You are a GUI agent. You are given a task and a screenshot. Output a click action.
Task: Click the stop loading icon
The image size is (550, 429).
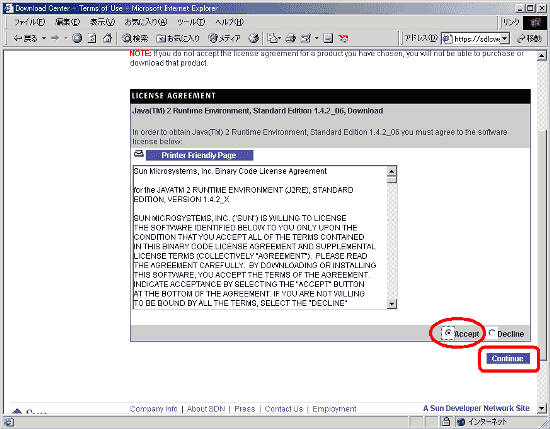(x=77, y=38)
